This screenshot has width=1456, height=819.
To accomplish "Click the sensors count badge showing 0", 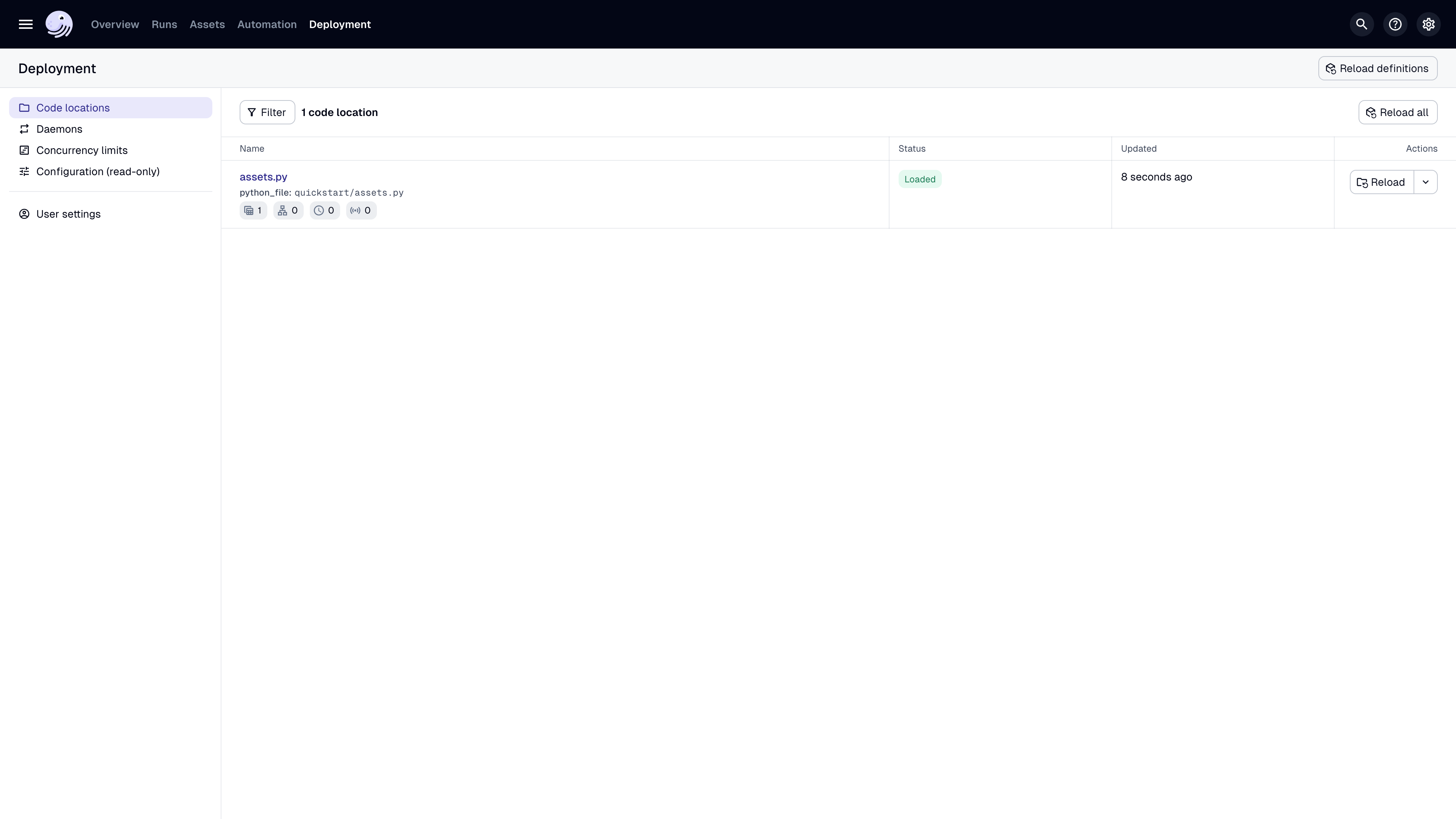I will [361, 210].
